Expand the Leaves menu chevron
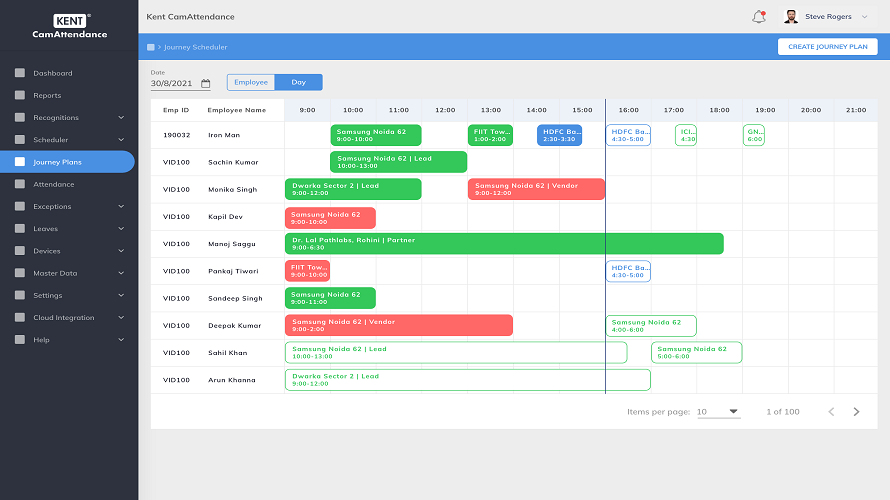 [x=121, y=229]
